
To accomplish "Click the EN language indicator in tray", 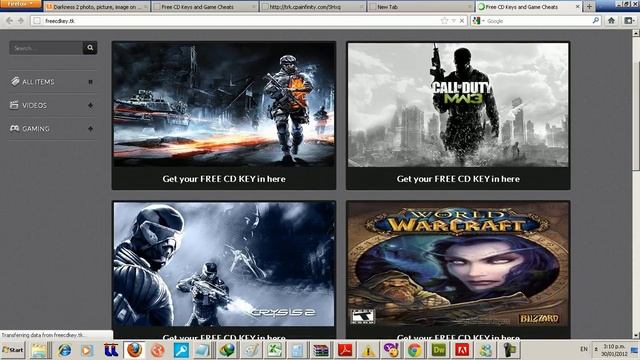I will (x=584, y=349).
